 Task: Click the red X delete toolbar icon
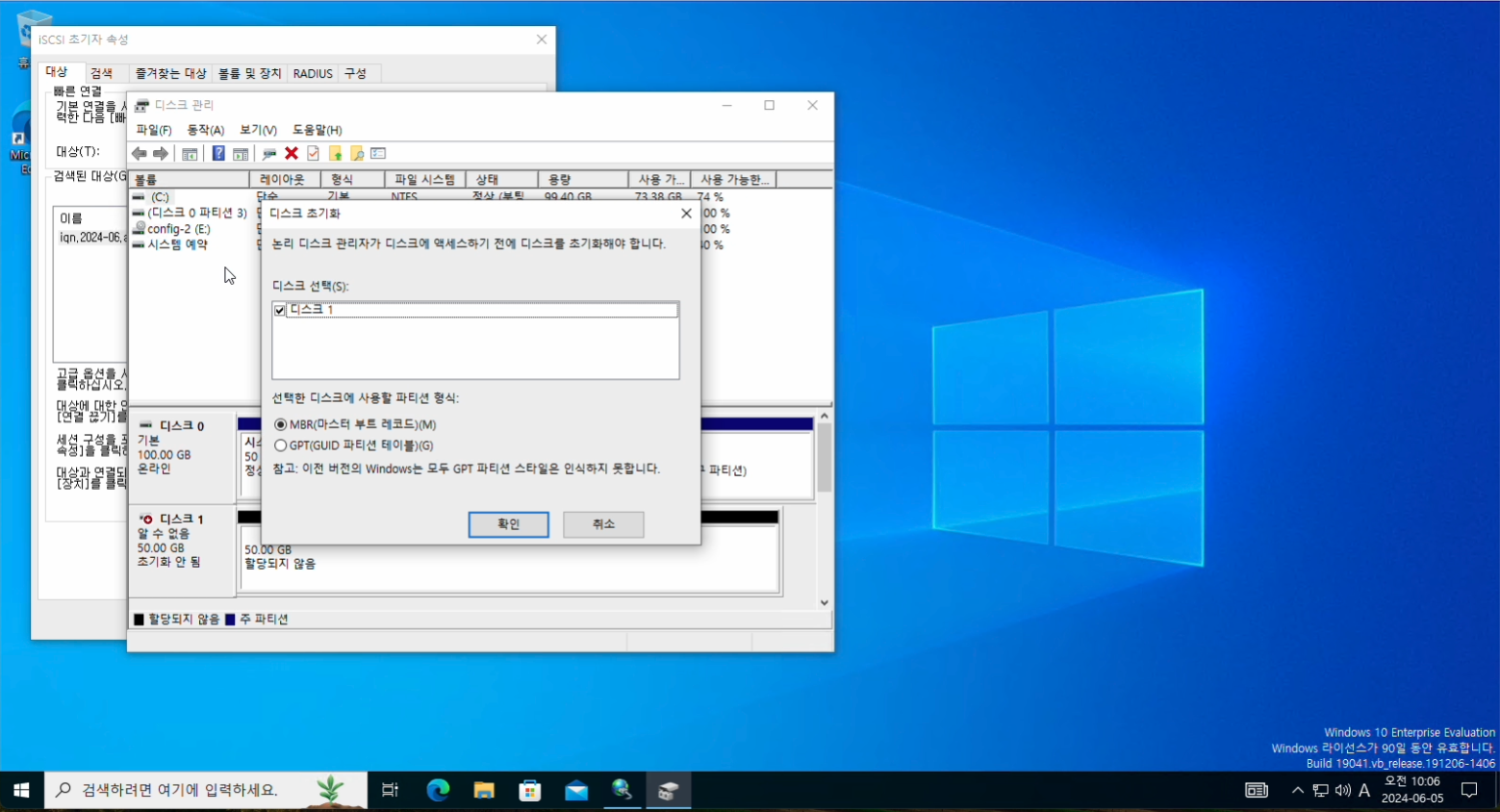point(292,154)
